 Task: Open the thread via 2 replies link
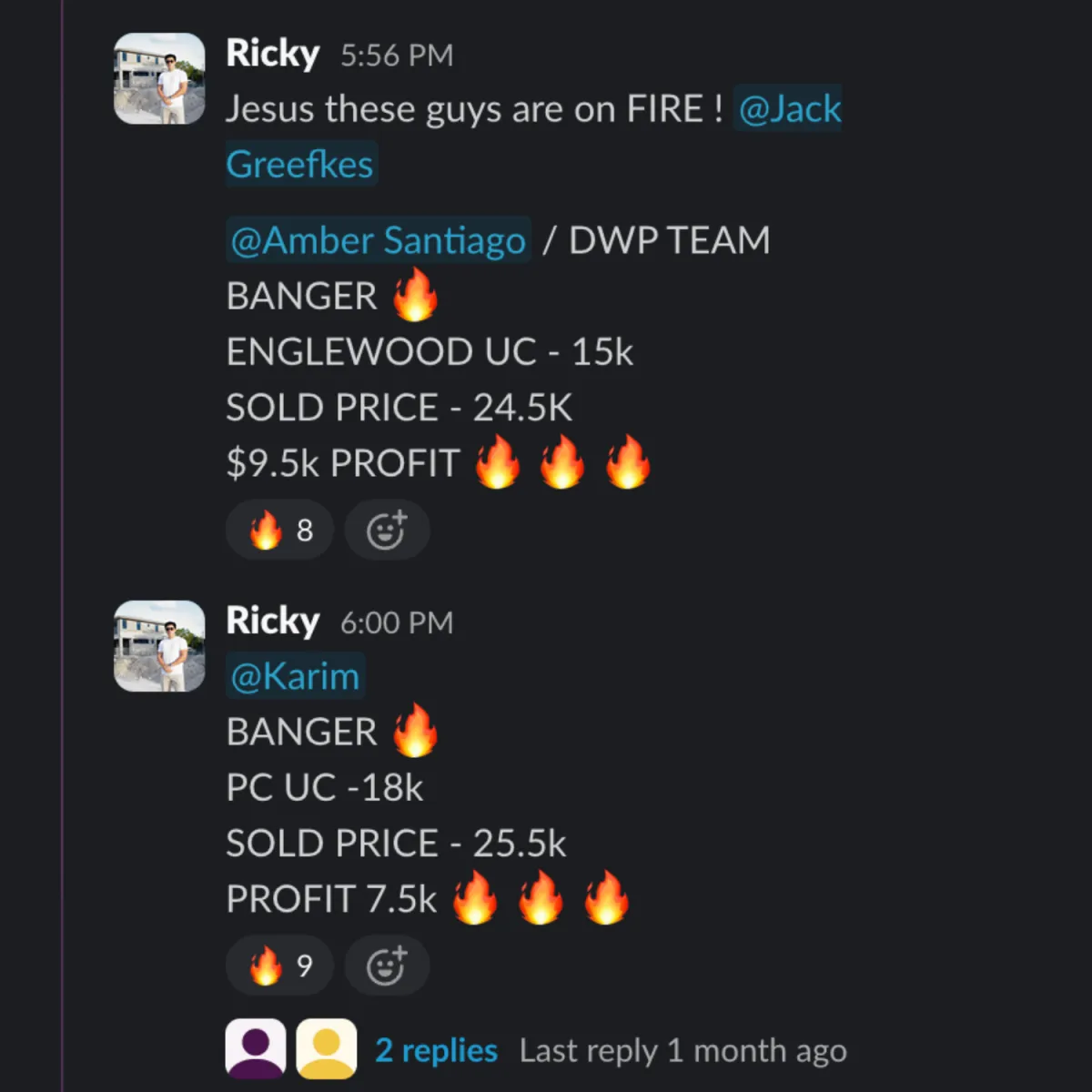click(x=436, y=1050)
